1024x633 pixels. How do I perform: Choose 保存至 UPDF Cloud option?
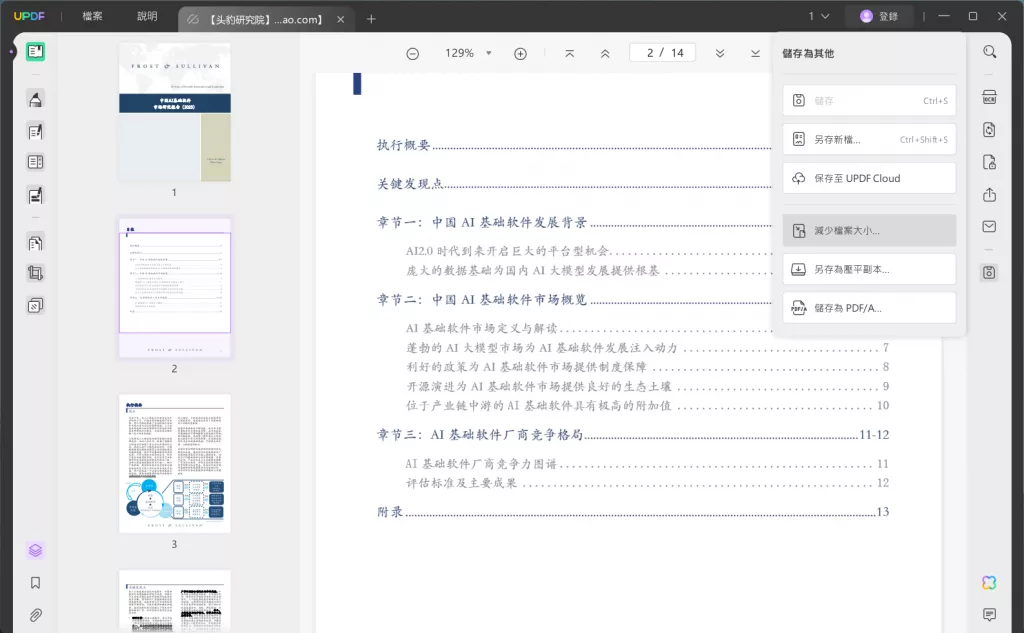(x=869, y=178)
